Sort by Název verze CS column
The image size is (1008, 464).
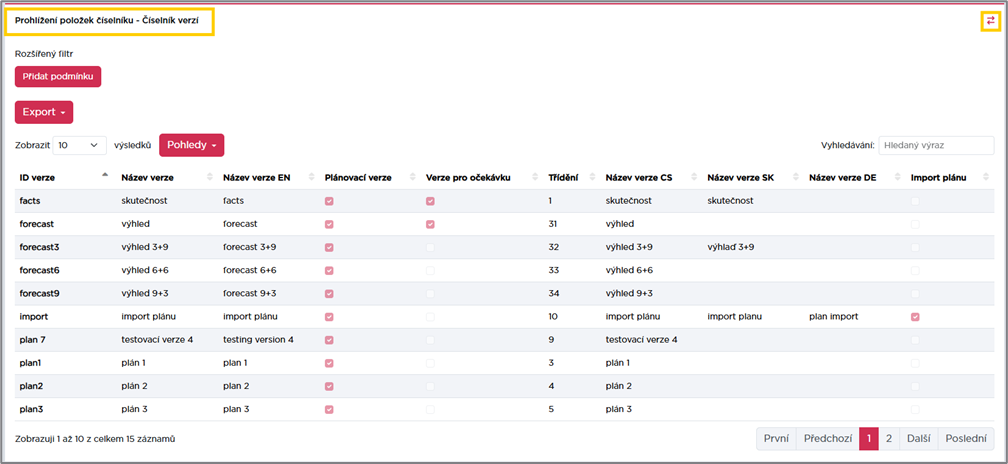pyautogui.click(x=651, y=177)
